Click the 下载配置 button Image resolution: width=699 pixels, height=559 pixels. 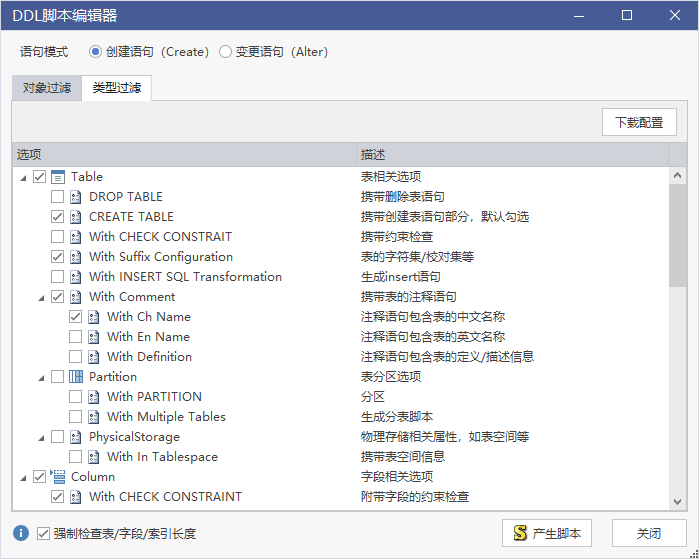coord(639,122)
